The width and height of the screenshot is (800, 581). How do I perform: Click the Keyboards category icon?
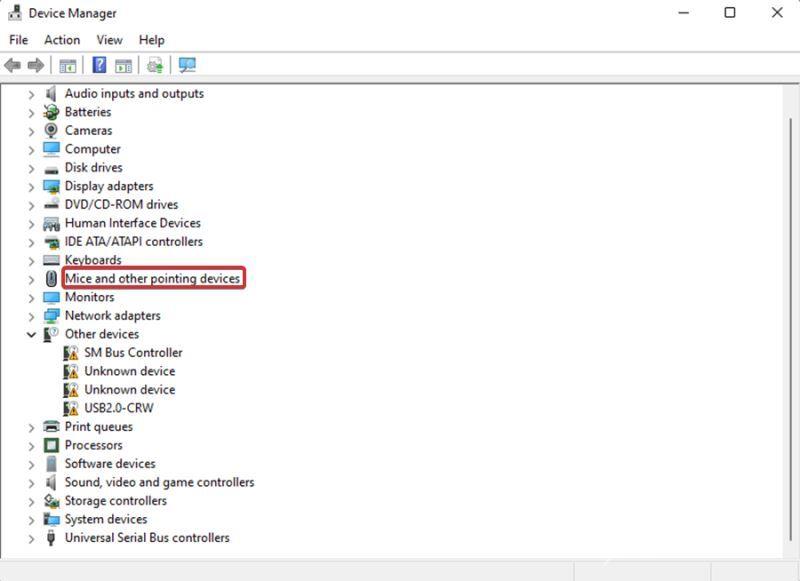point(52,260)
